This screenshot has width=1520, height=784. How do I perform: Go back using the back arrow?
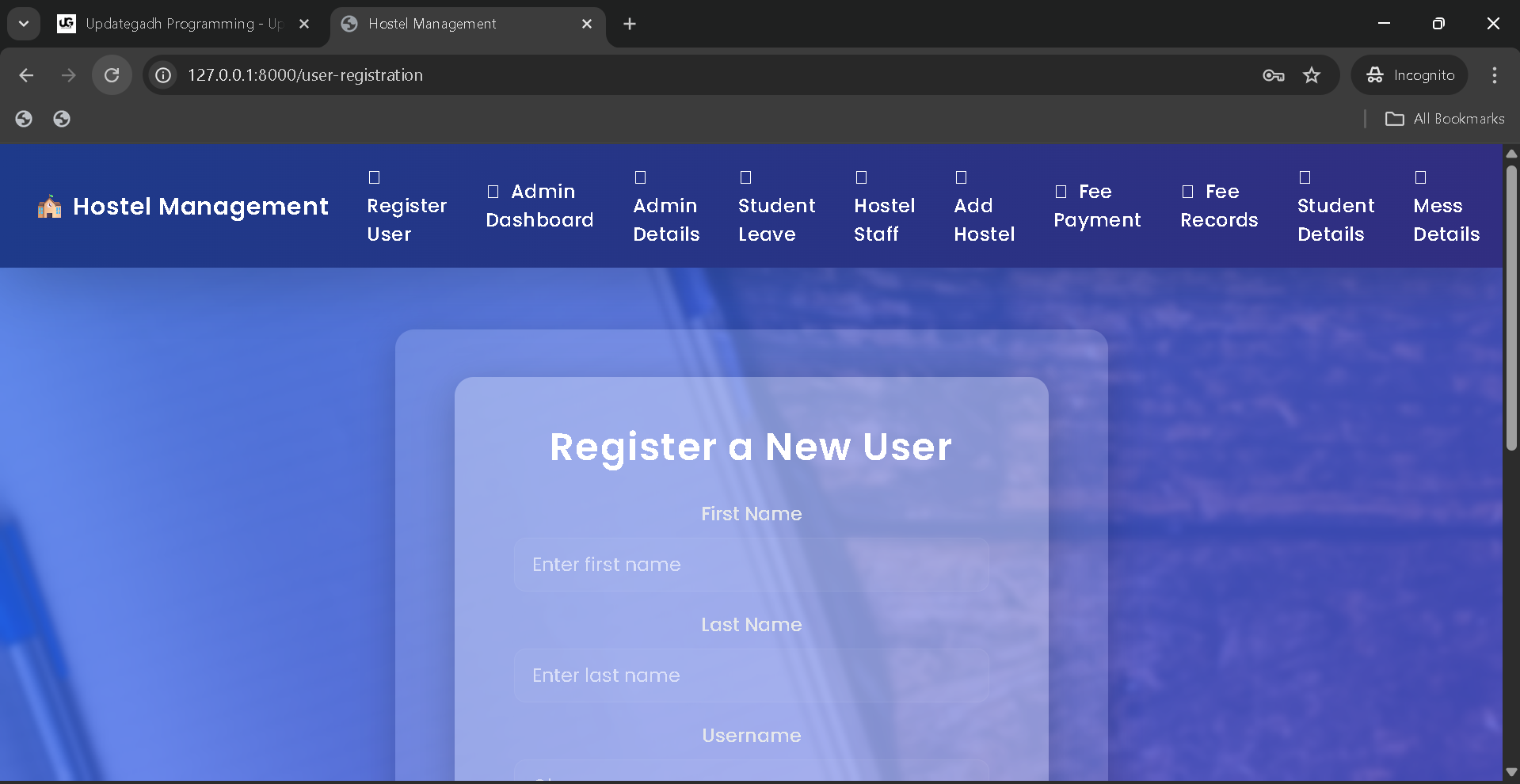(x=26, y=75)
